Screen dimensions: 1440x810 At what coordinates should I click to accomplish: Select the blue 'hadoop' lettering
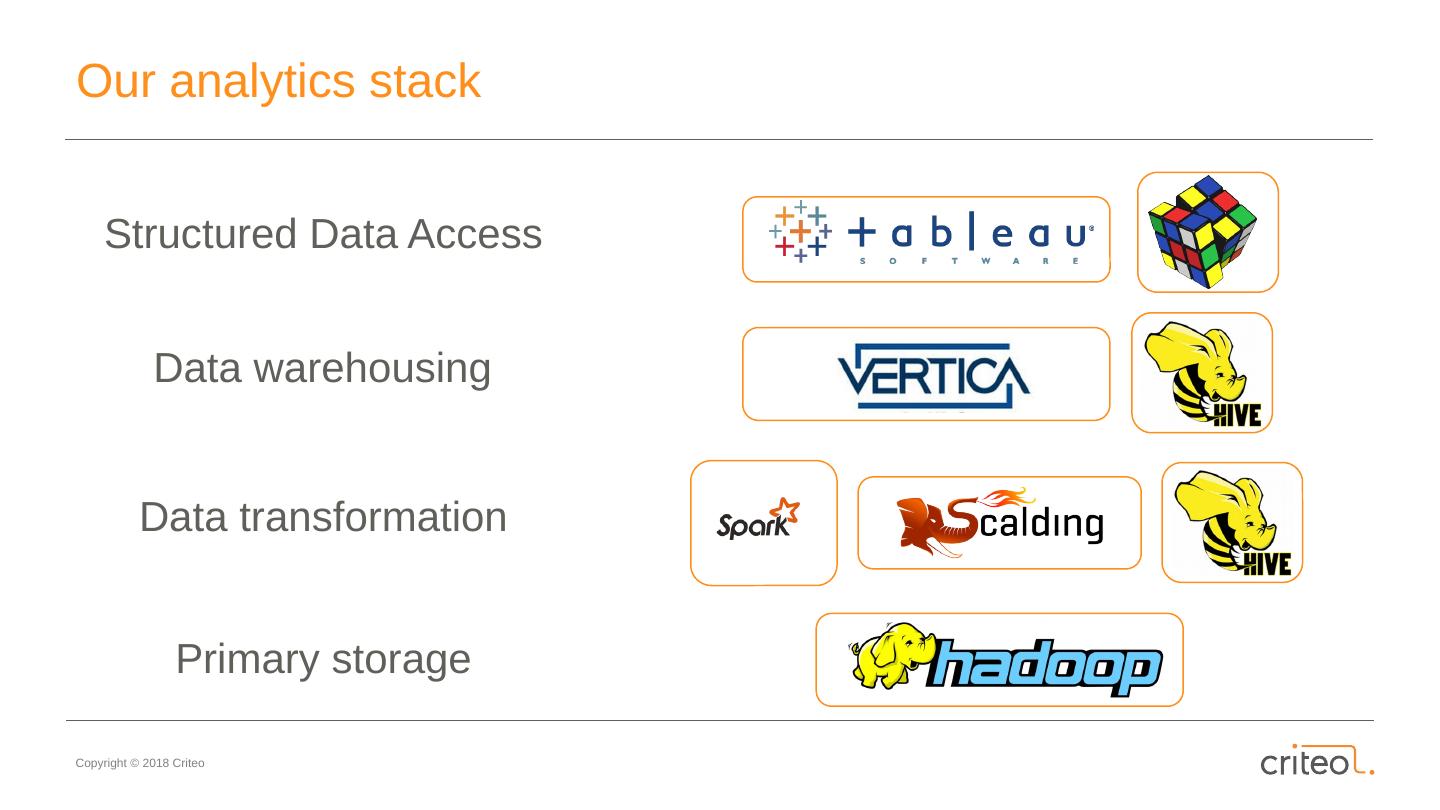click(x=1043, y=667)
